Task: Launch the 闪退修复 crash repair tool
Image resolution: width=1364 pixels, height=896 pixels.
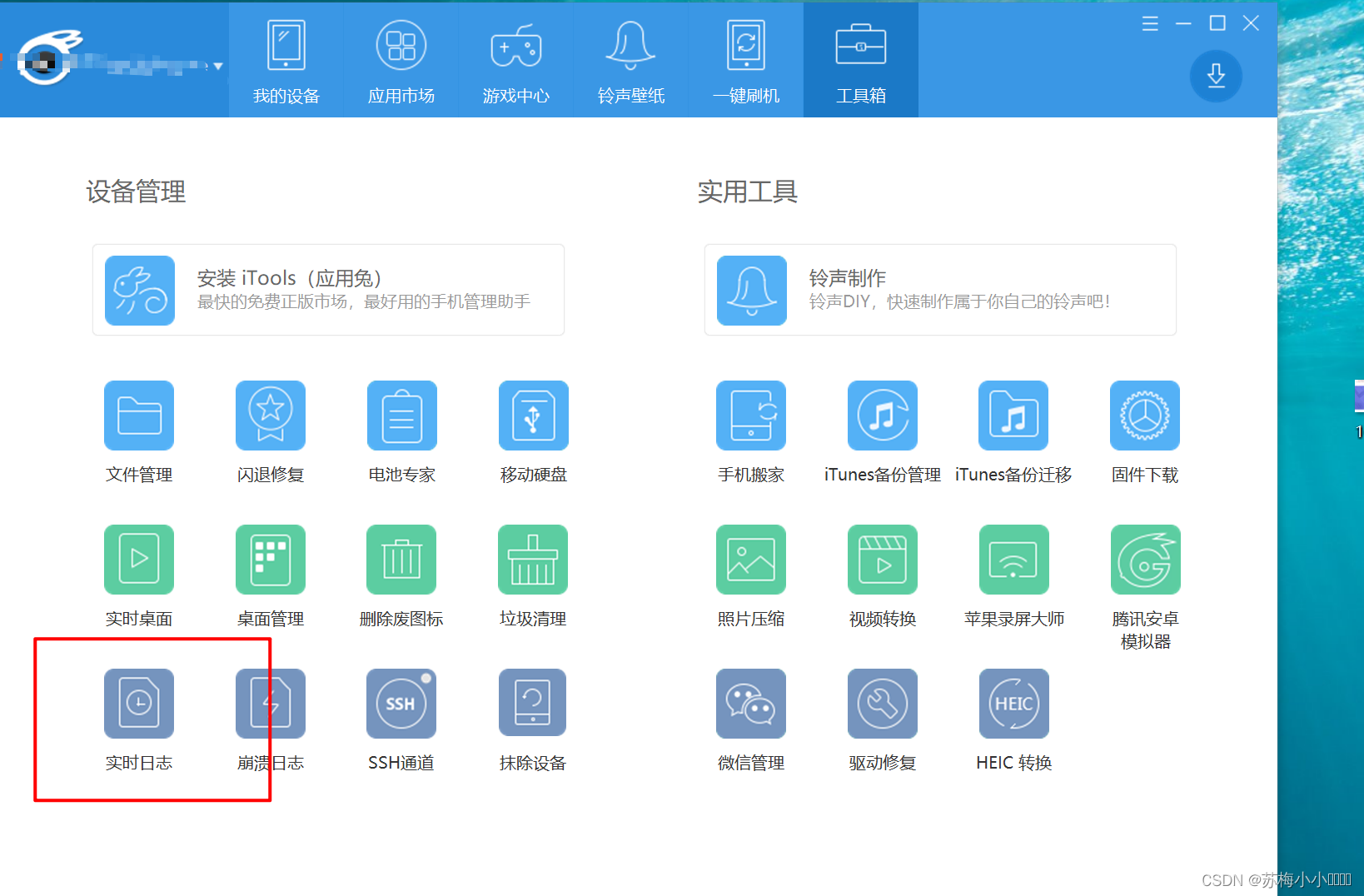Action: coord(271,416)
